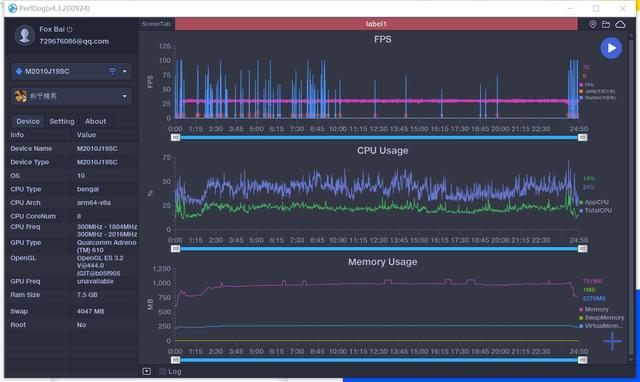Click the cloud upload icon
Image resolution: width=640 pixels, height=382 pixels.
click(620, 24)
